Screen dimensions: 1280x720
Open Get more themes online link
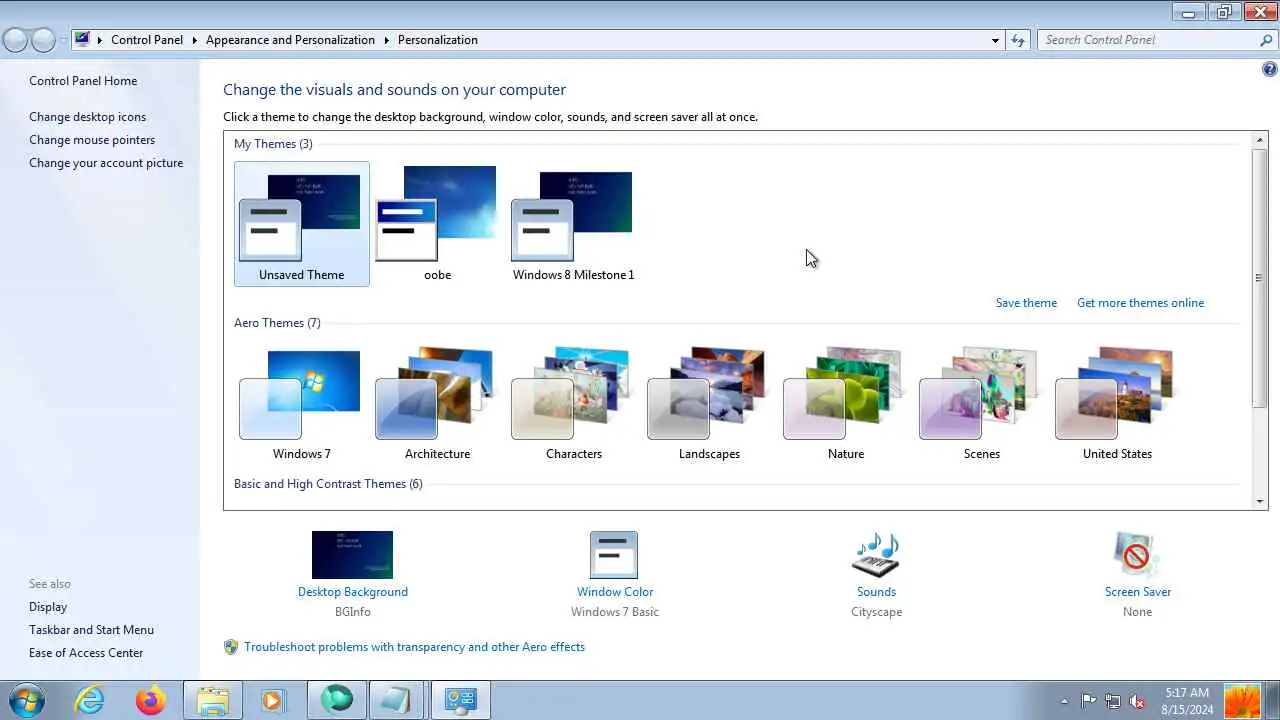pyautogui.click(x=1140, y=303)
